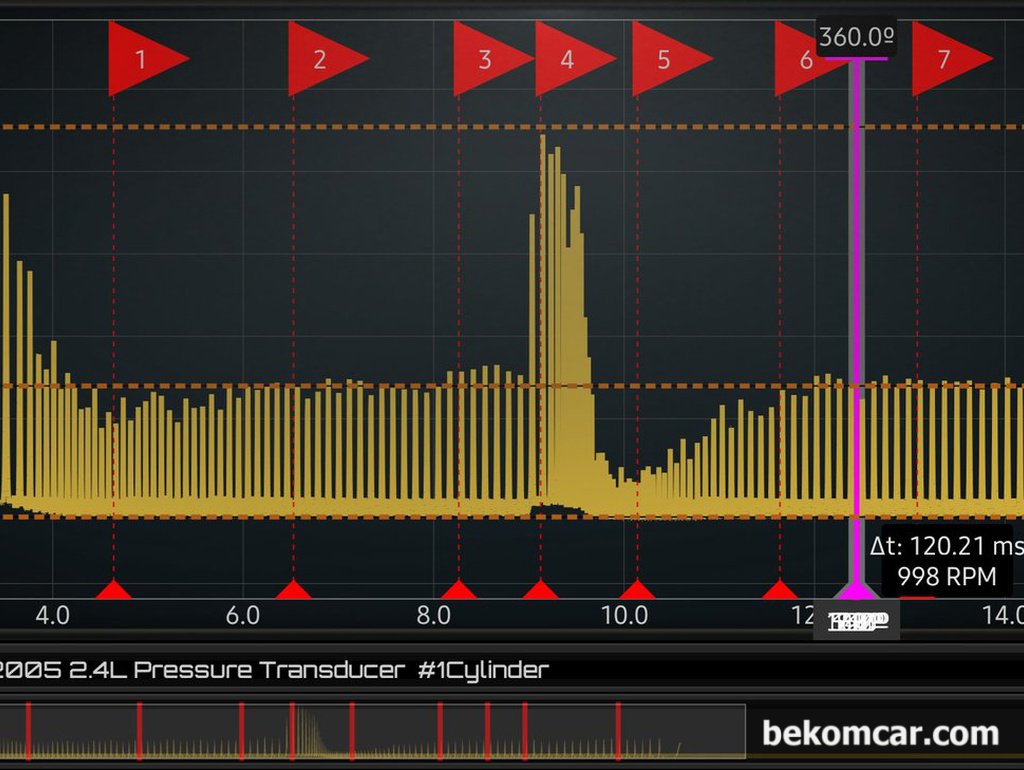Open the bekomcar.com link

coord(880,733)
